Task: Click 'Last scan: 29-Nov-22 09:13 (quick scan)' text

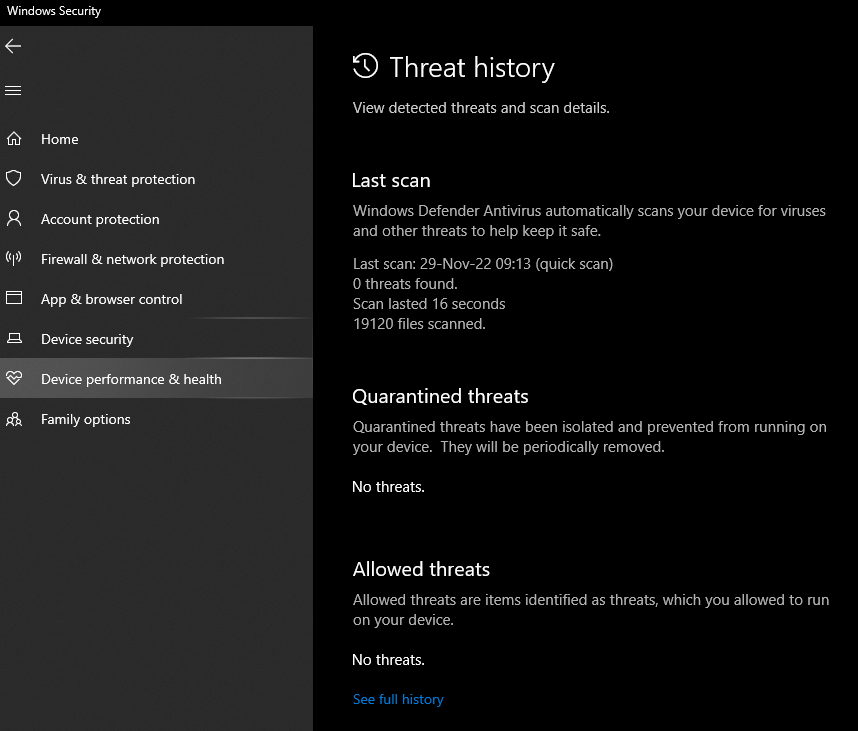Action: click(483, 264)
